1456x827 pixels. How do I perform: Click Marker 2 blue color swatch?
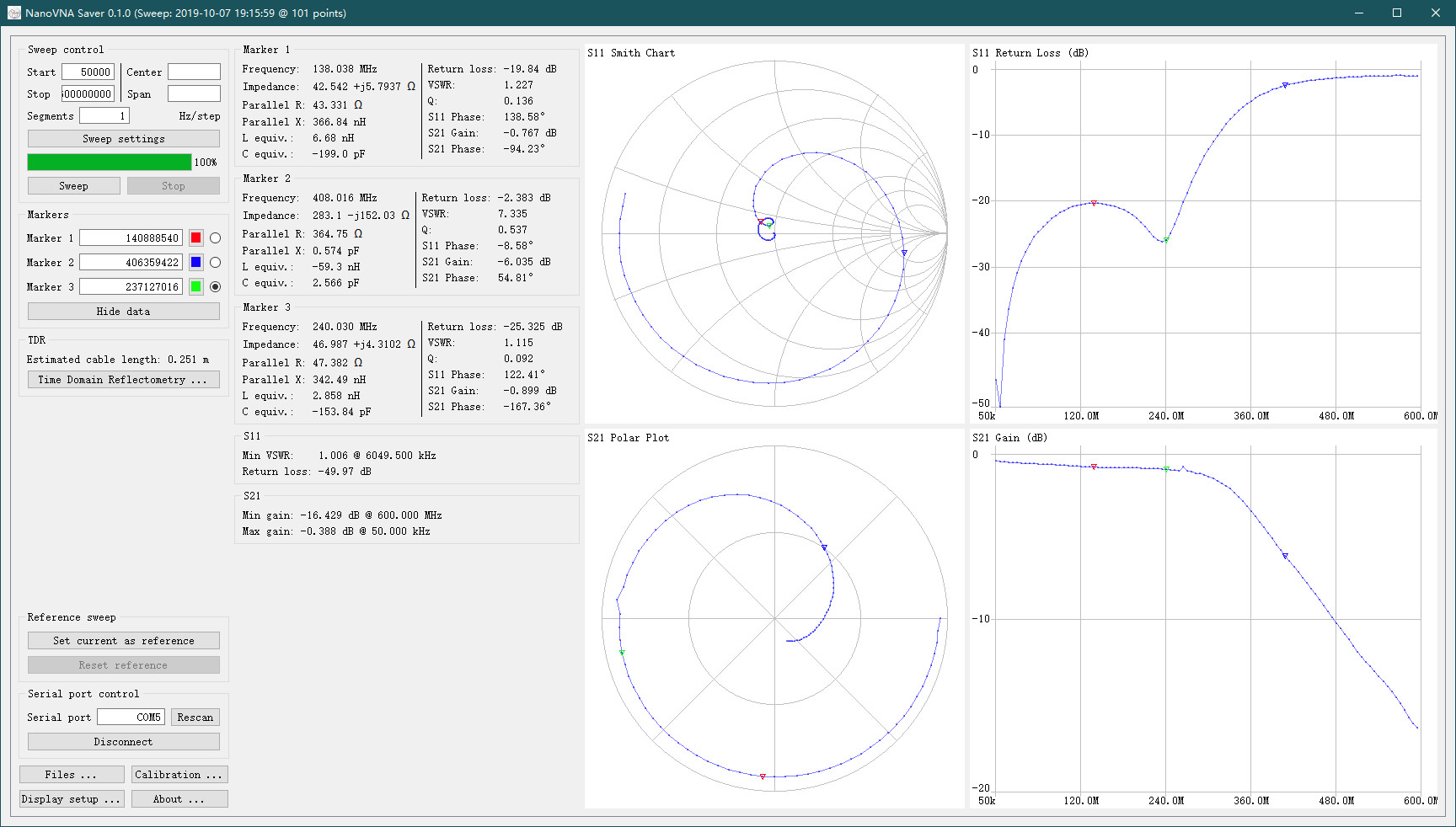pyautogui.click(x=195, y=263)
